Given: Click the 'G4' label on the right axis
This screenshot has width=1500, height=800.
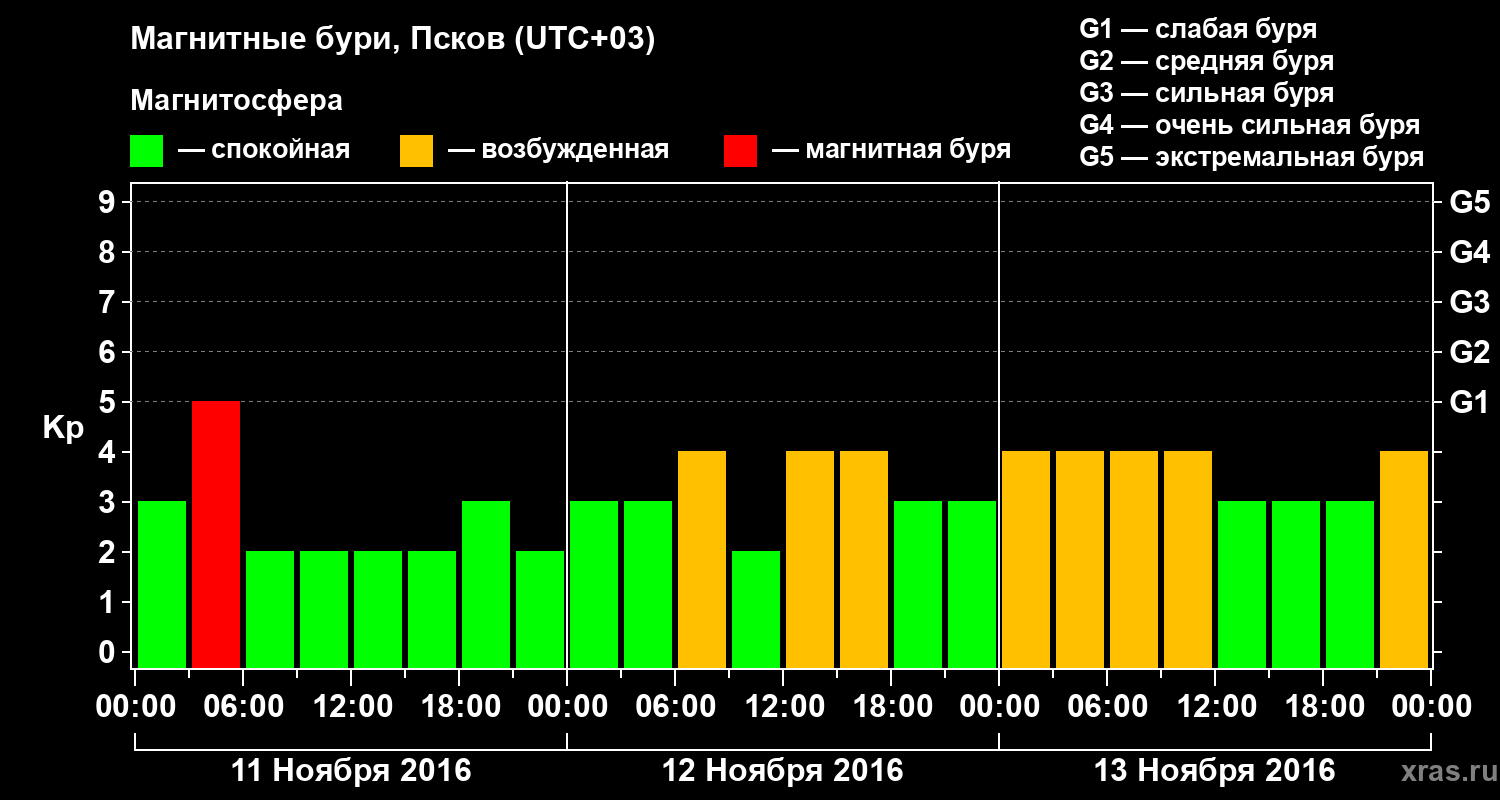Looking at the screenshot, I should click(x=1469, y=252).
